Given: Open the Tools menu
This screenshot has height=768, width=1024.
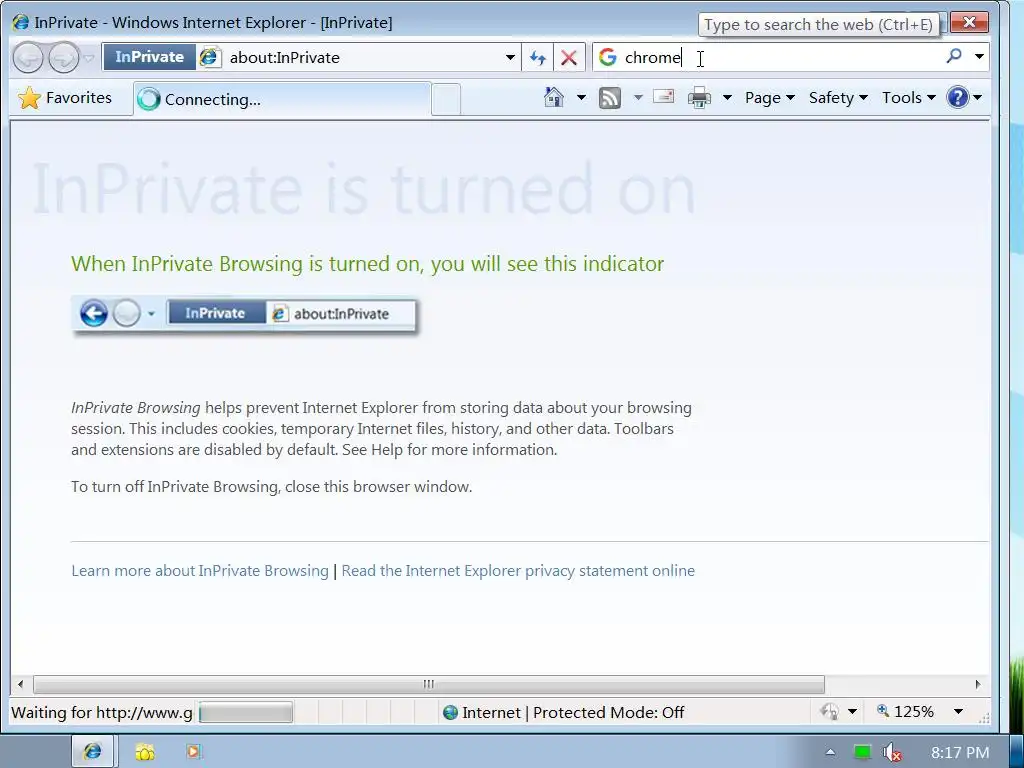Looking at the screenshot, I should (908, 98).
